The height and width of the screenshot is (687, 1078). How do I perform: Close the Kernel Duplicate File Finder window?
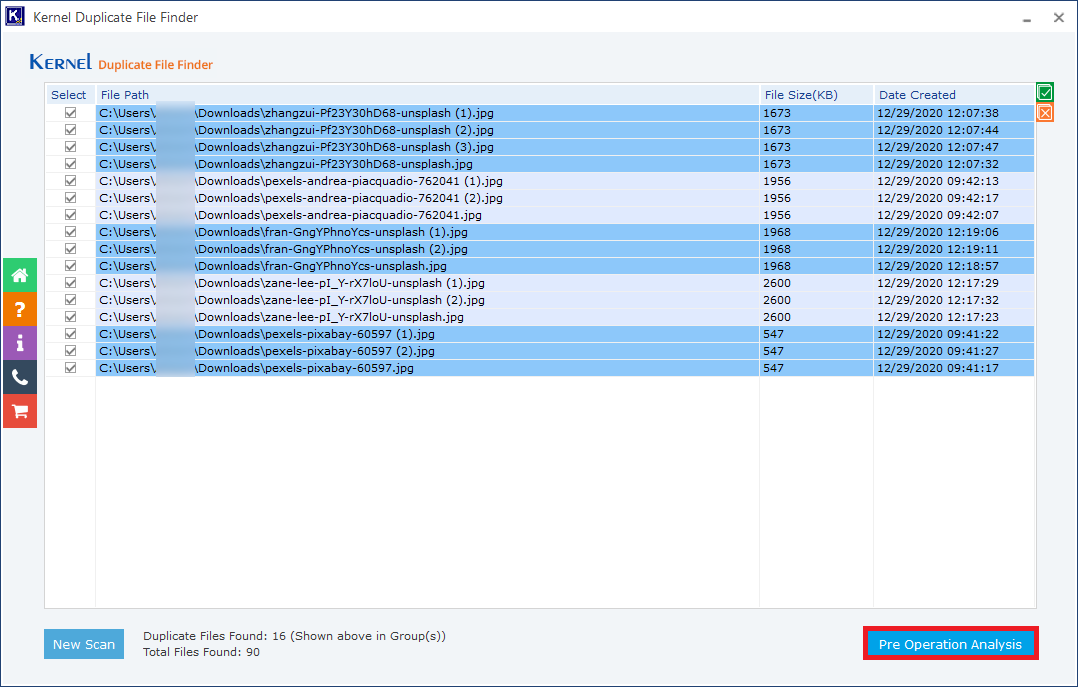1059,18
